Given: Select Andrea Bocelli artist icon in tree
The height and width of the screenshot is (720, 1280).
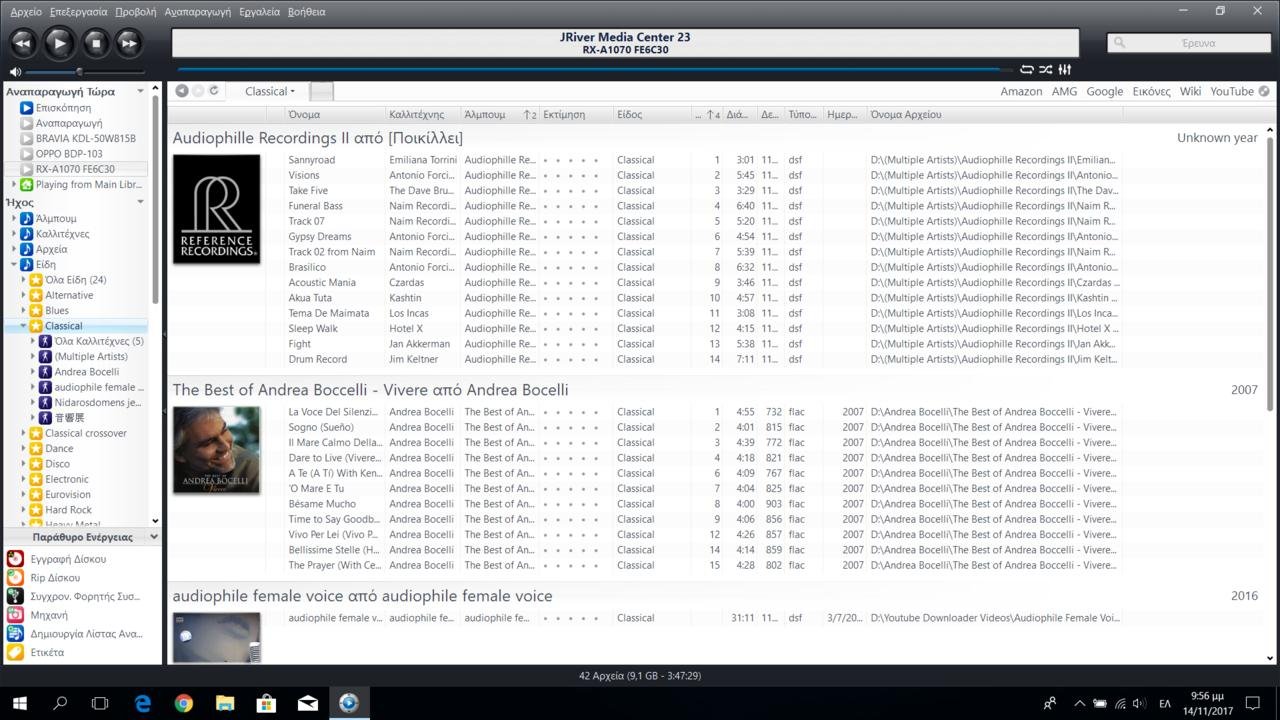Looking at the screenshot, I should pos(45,372).
